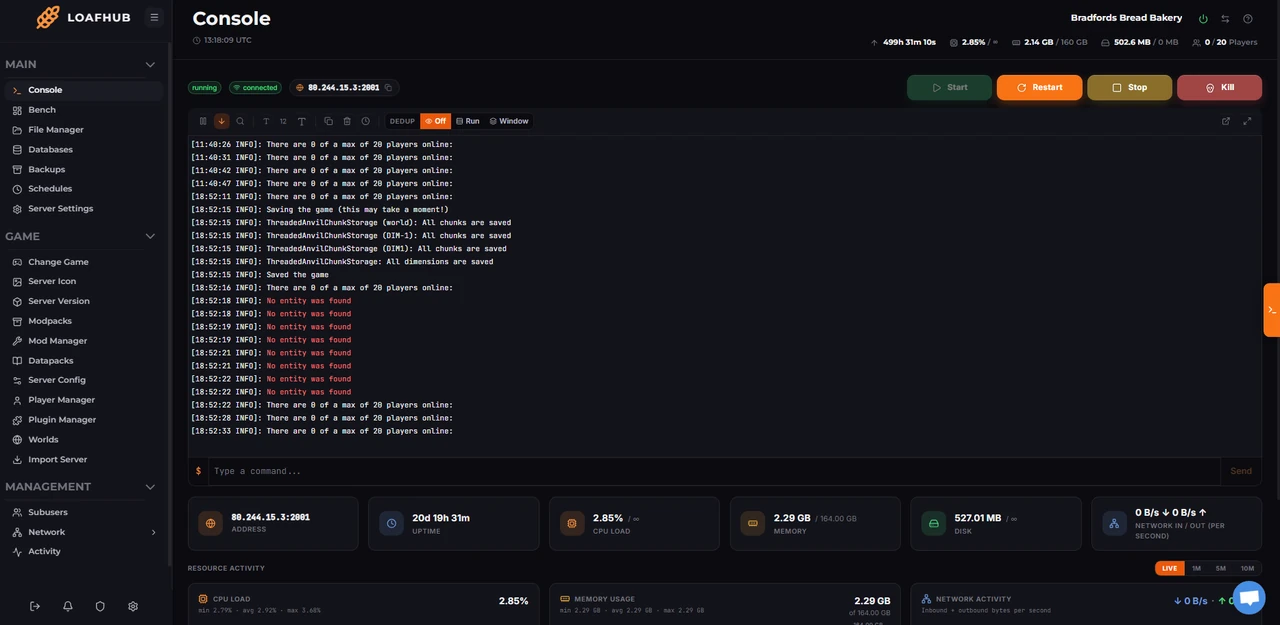Click the running status badge
Viewport: 1280px width, 625px height.
205,88
